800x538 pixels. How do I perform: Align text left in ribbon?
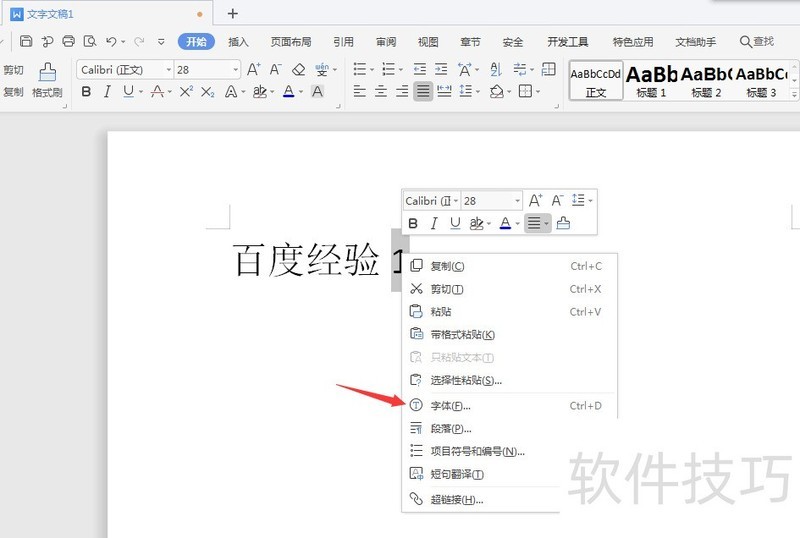click(x=360, y=91)
